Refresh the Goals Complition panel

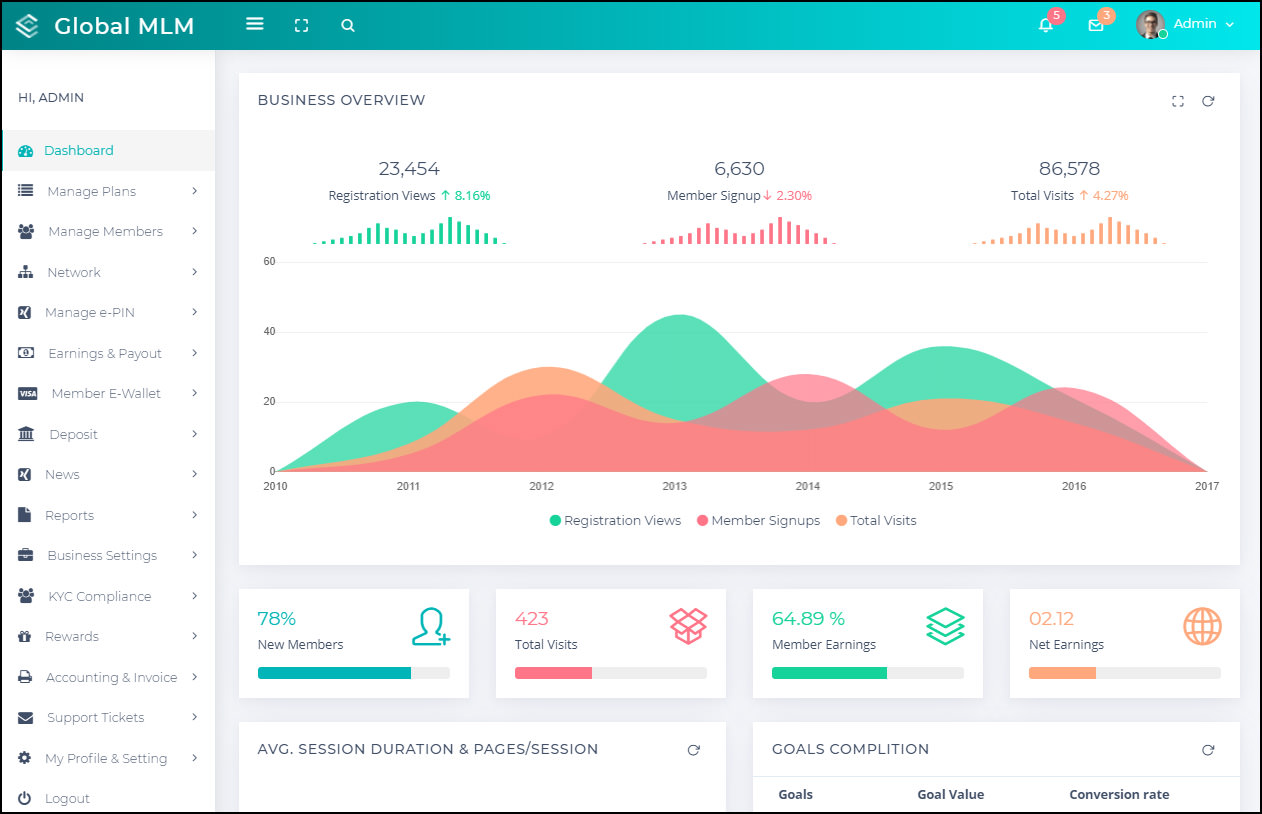click(1208, 750)
